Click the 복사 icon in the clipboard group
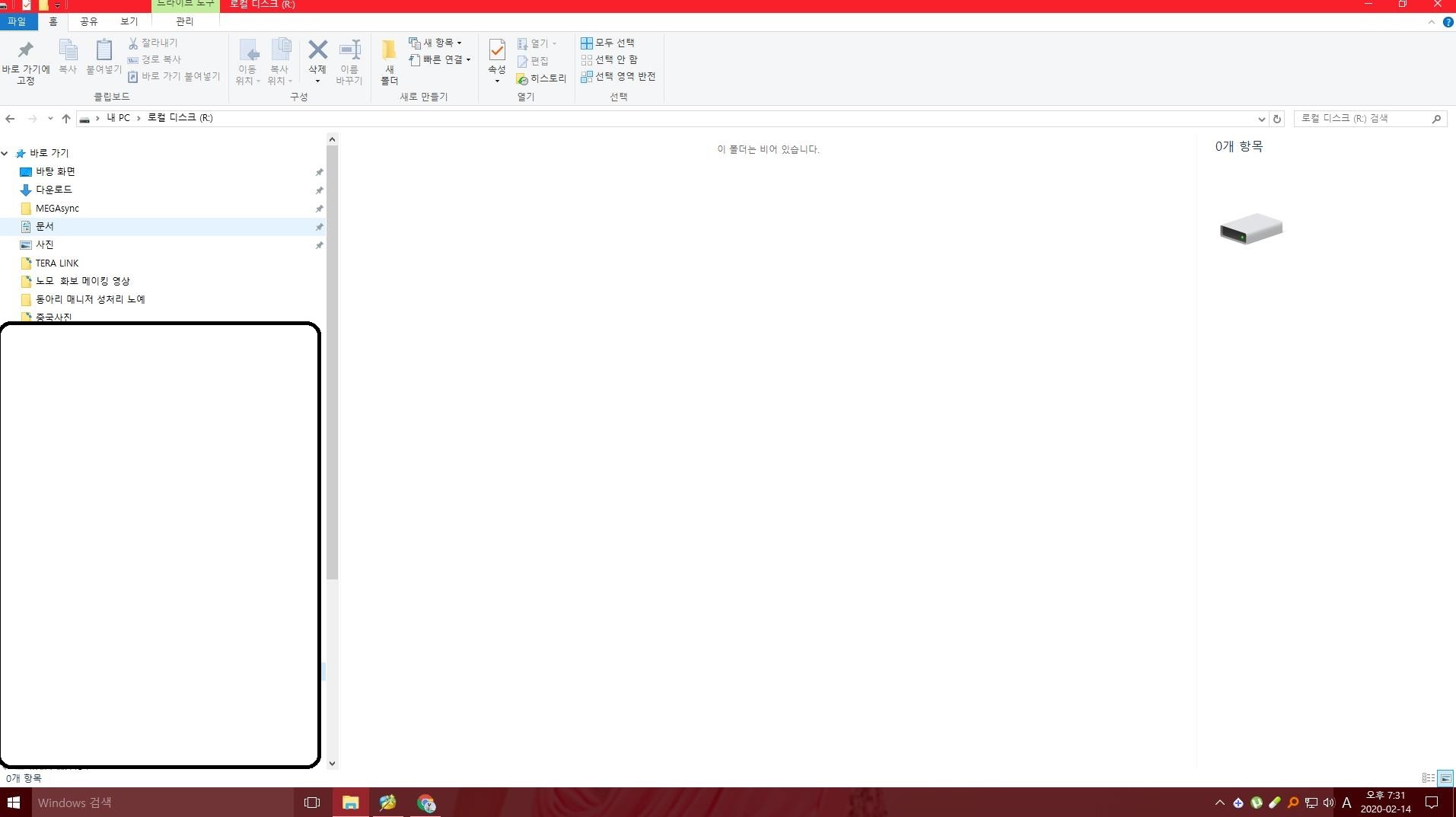1456x817 pixels. (x=68, y=51)
